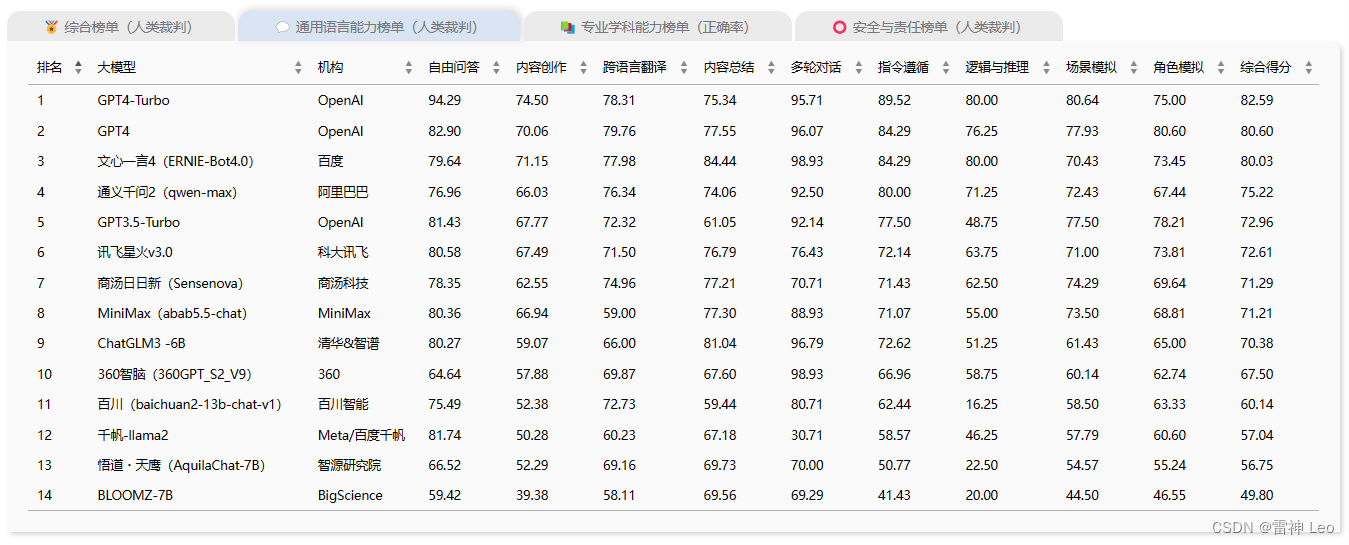Select 千帆-llama2 model name
Viewport: 1349px width, 545px height.
click(x=133, y=435)
